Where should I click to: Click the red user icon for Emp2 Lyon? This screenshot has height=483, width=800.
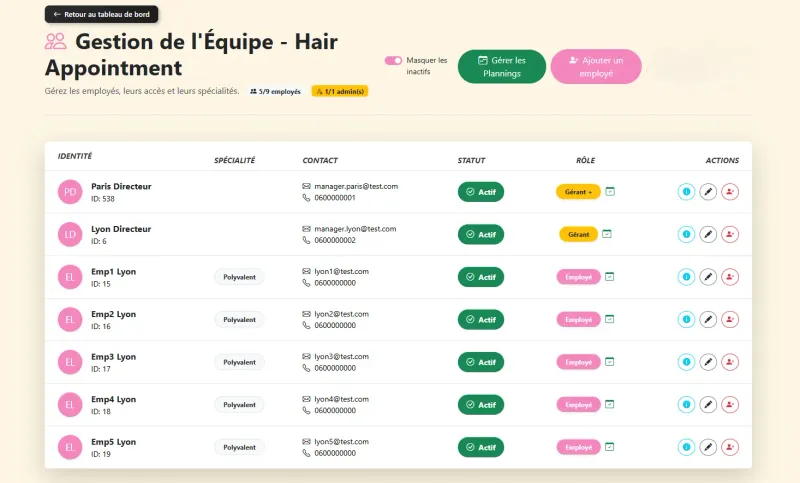click(x=730, y=319)
